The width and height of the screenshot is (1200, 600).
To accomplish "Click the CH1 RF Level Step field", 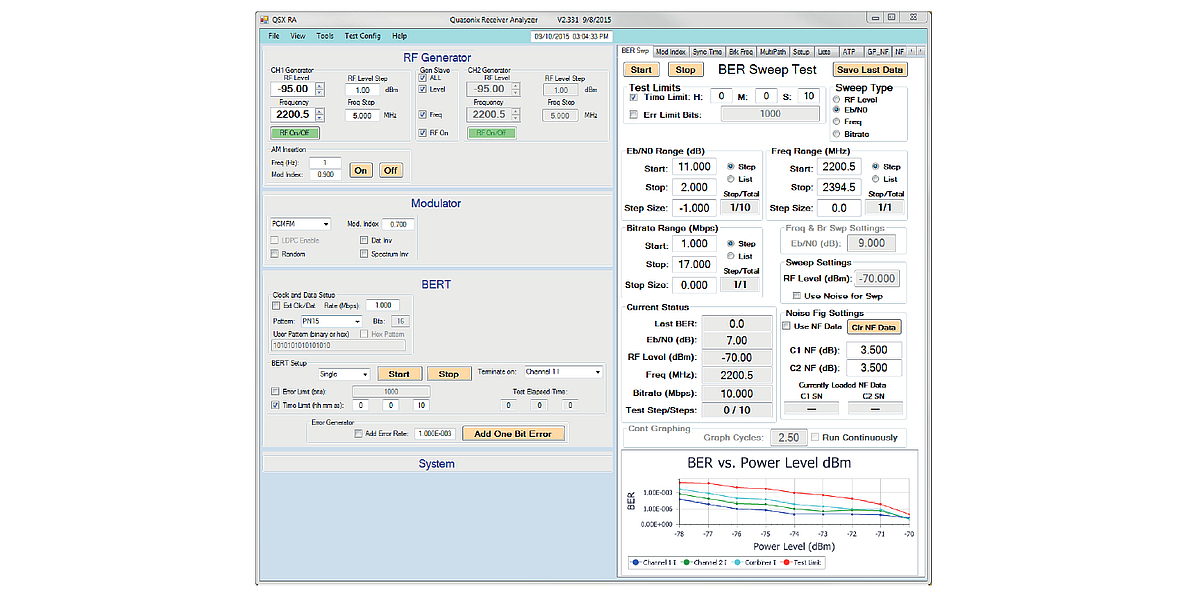I will [x=361, y=90].
